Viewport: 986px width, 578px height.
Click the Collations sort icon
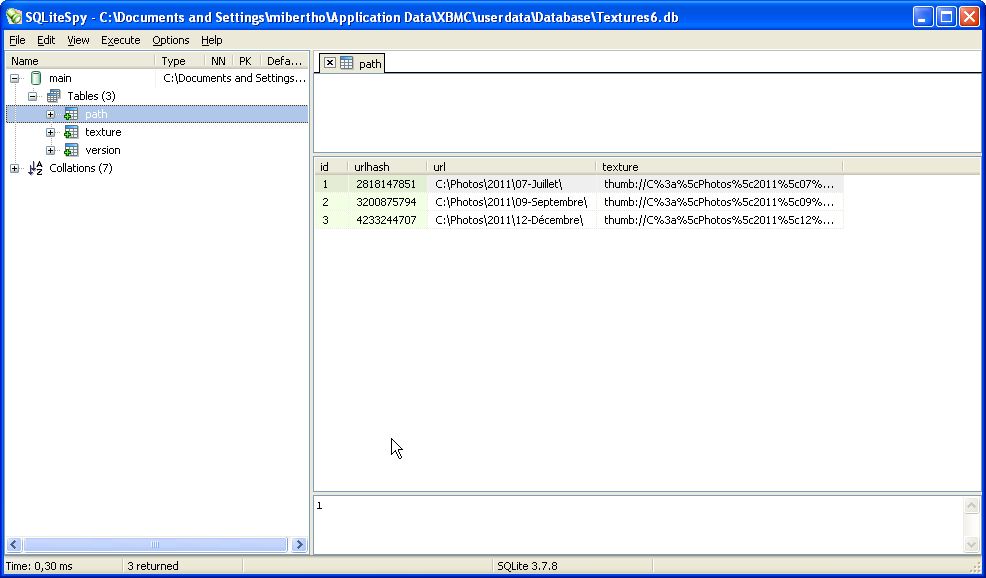(x=36, y=168)
